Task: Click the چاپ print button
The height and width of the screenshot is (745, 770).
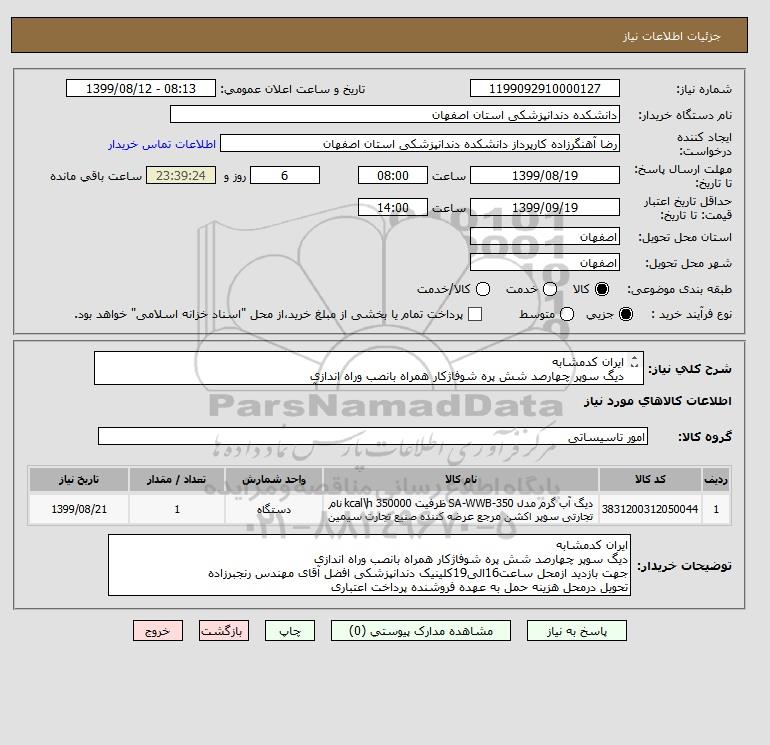Action: click(x=290, y=631)
